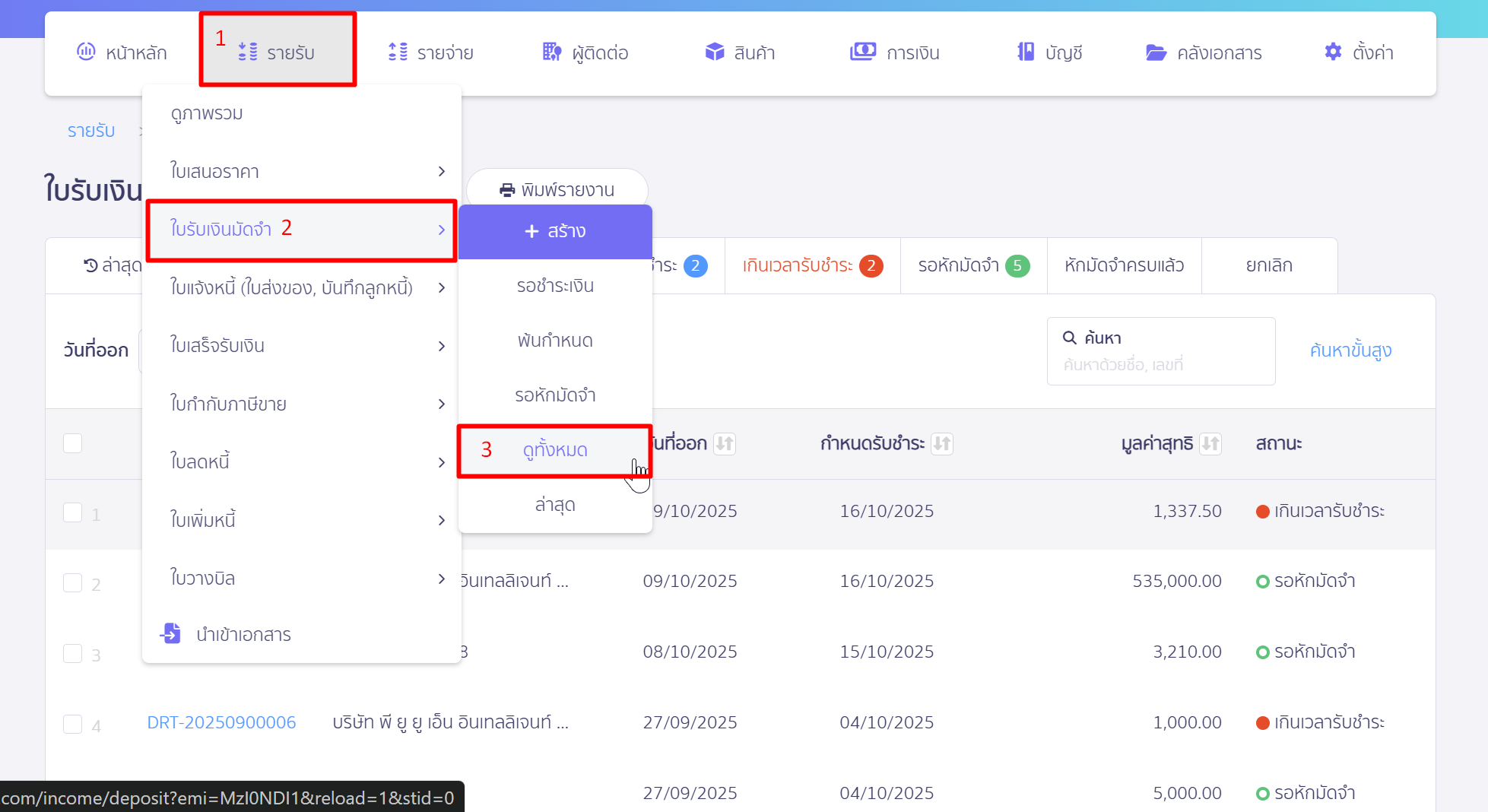Select ดูทั้งหมด in the submenu
Viewport: 1488px width, 812px height.
point(555,450)
